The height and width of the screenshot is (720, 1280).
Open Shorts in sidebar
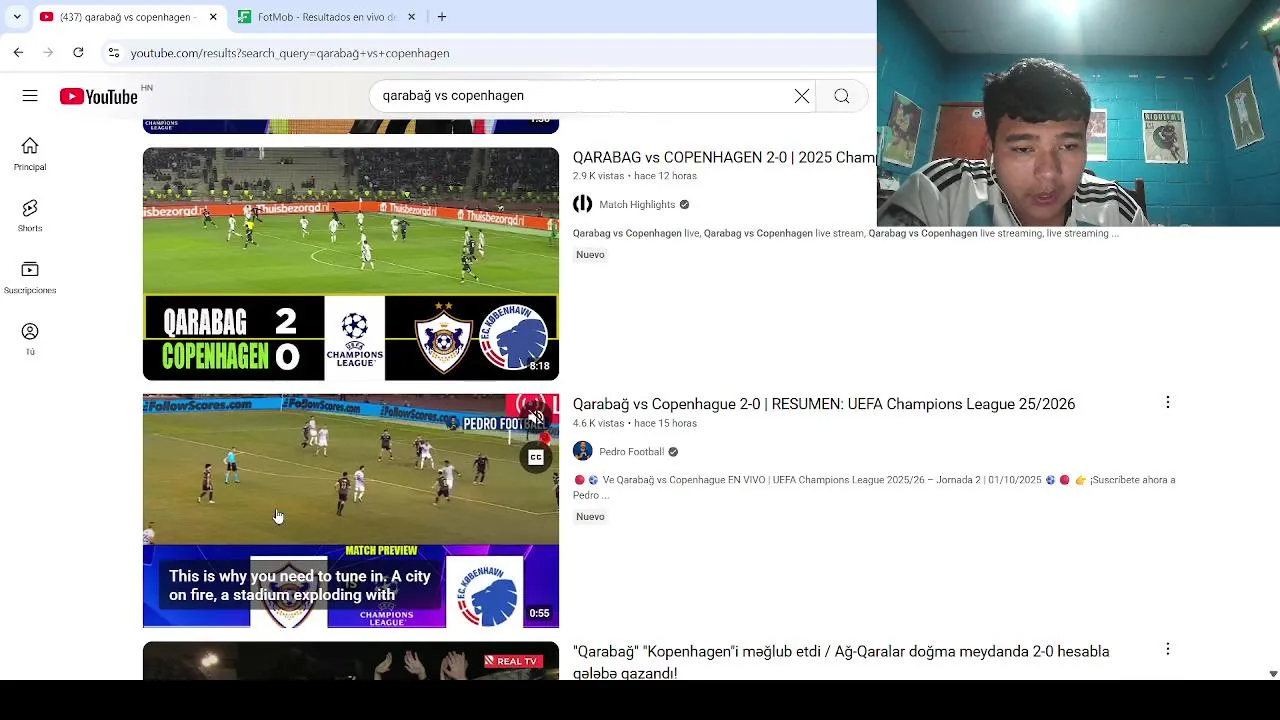pyautogui.click(x=30, y=215)
